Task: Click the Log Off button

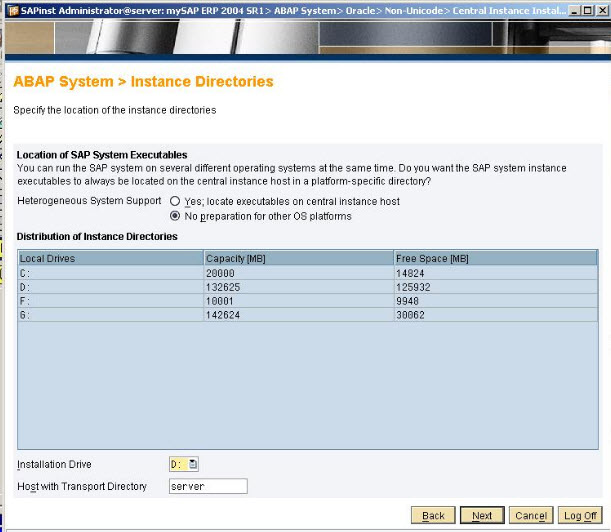Action: (580, 516)
